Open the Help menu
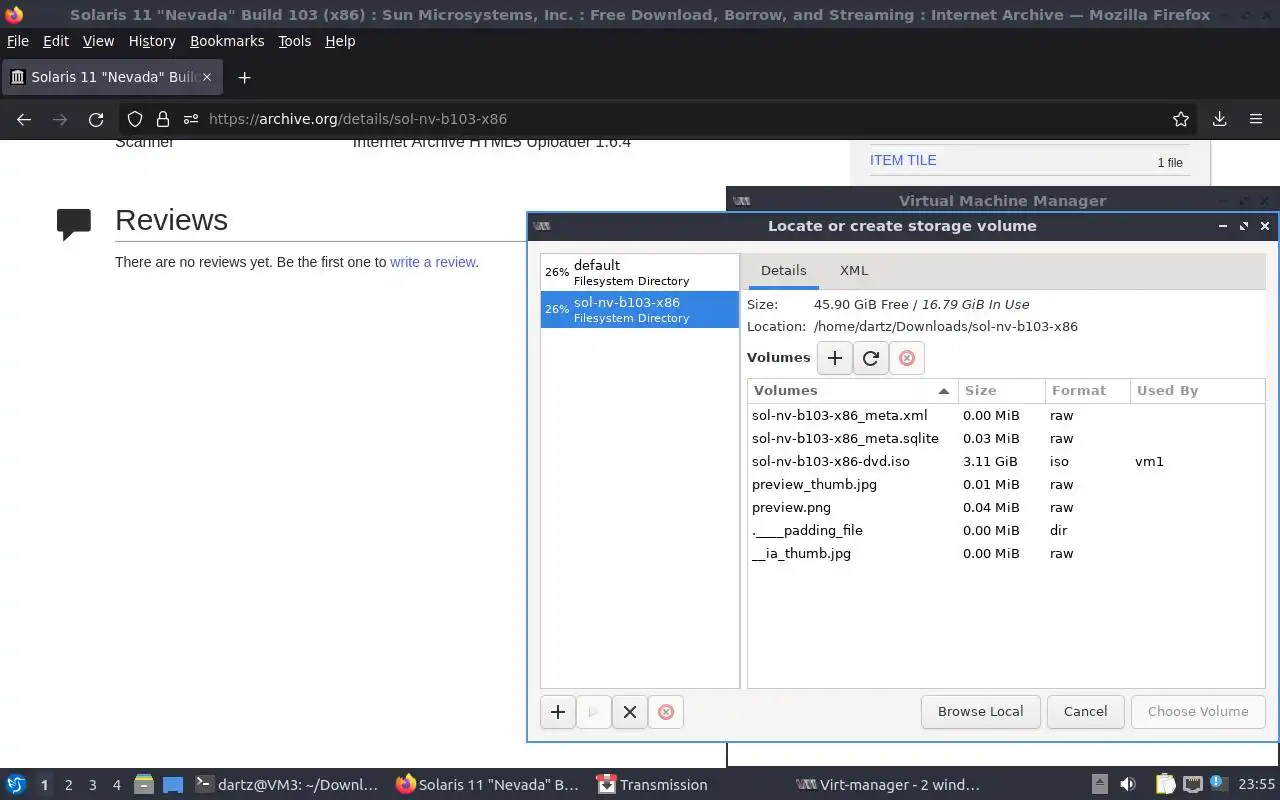Image resolution: width=1280 pixels, height=800 pixels. [340, 41]
